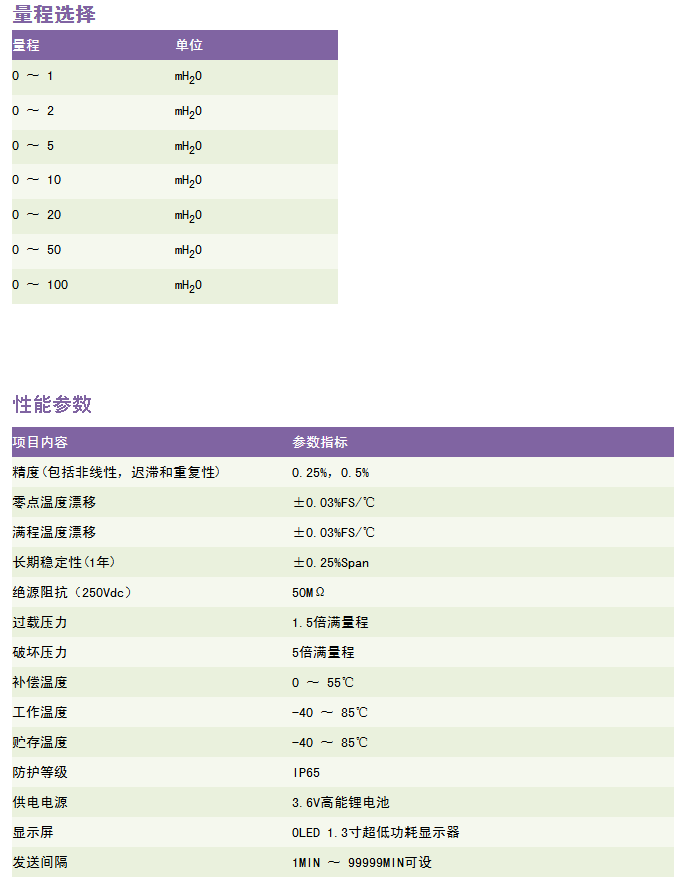Select the 1MIN ~ 99999MIN可设 interval value
674x879 pixels.
pyautogui.click(x=362, y=862)
